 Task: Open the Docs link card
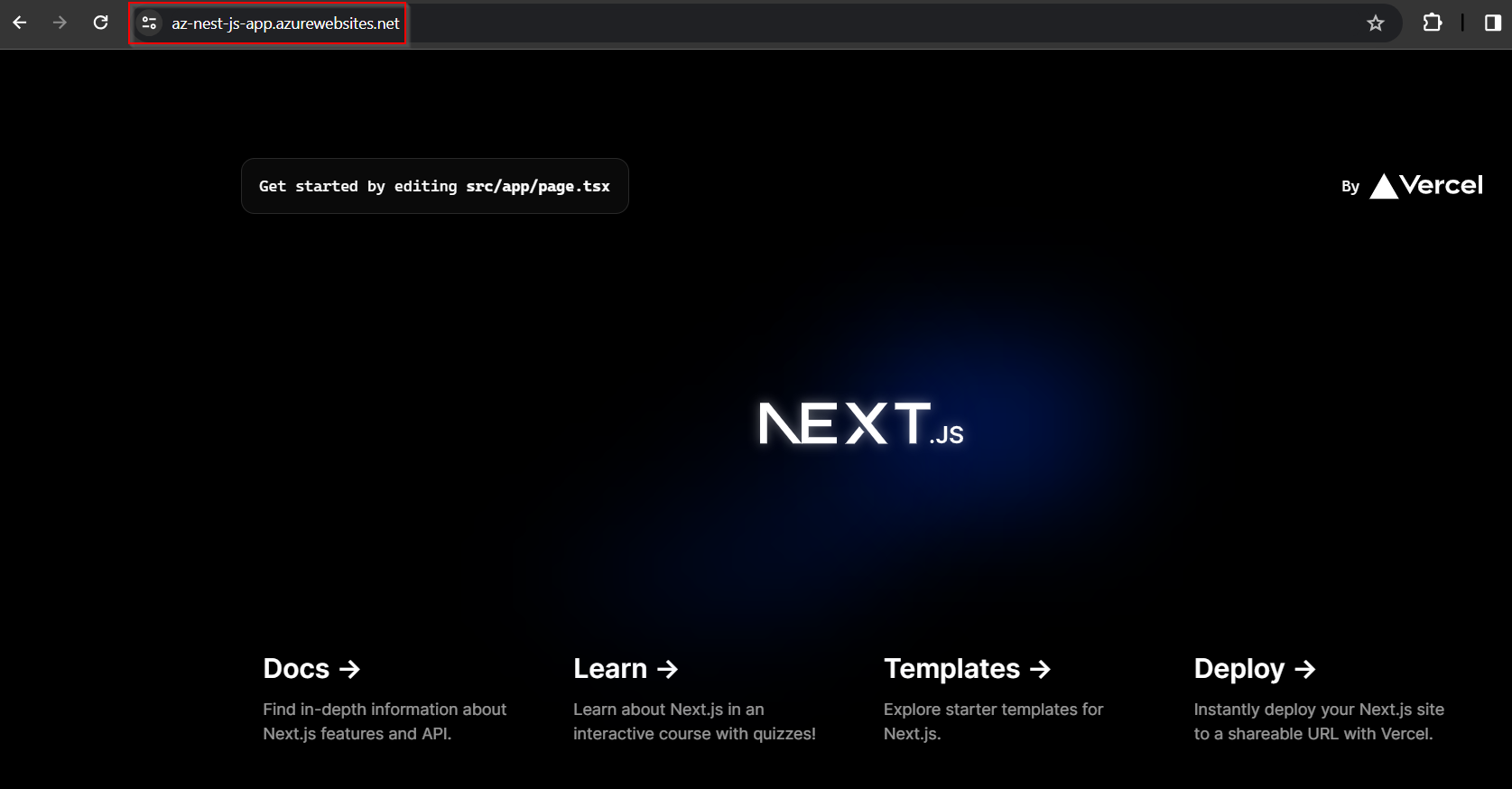(x=385, y=698)
